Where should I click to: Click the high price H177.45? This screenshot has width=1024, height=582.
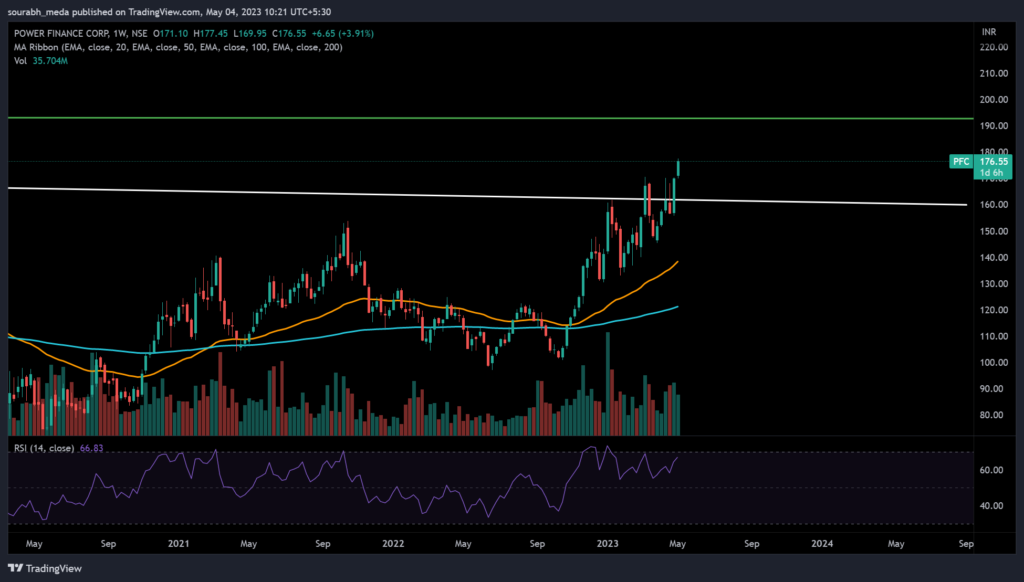pyautogui.click(x=210, y=33)
